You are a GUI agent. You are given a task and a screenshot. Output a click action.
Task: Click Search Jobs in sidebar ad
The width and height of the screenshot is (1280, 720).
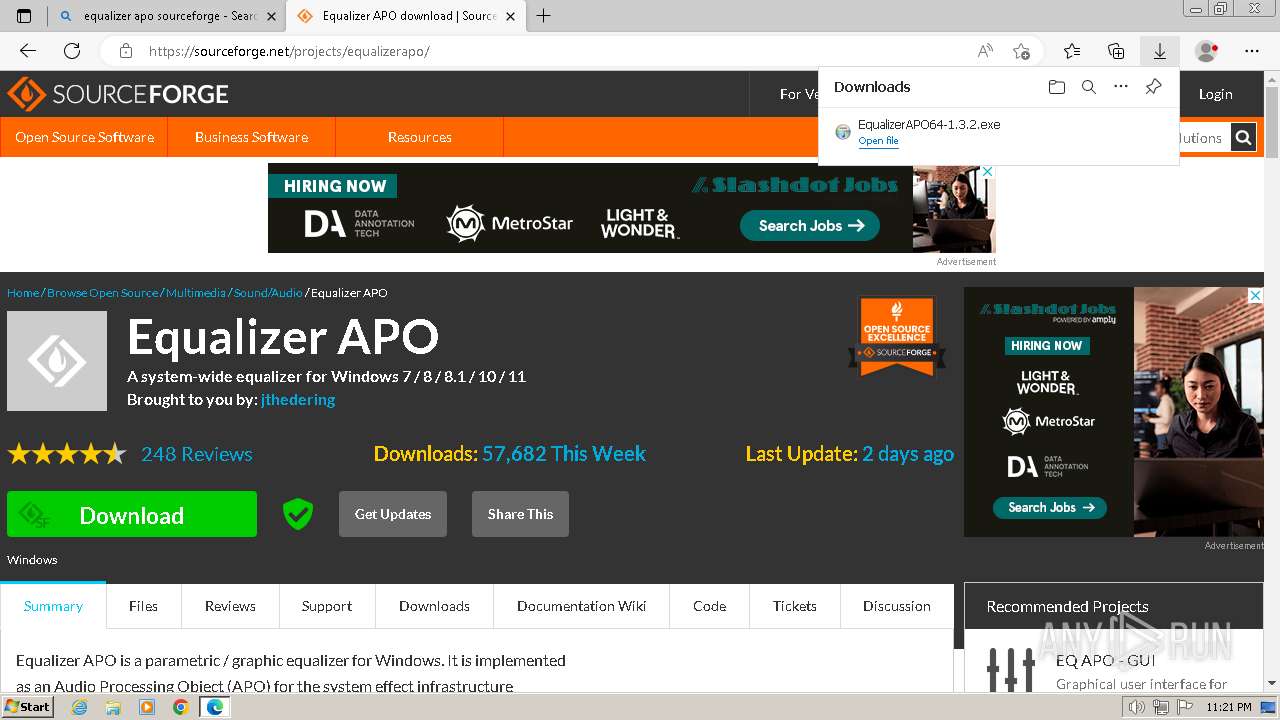click(1050, 507)
